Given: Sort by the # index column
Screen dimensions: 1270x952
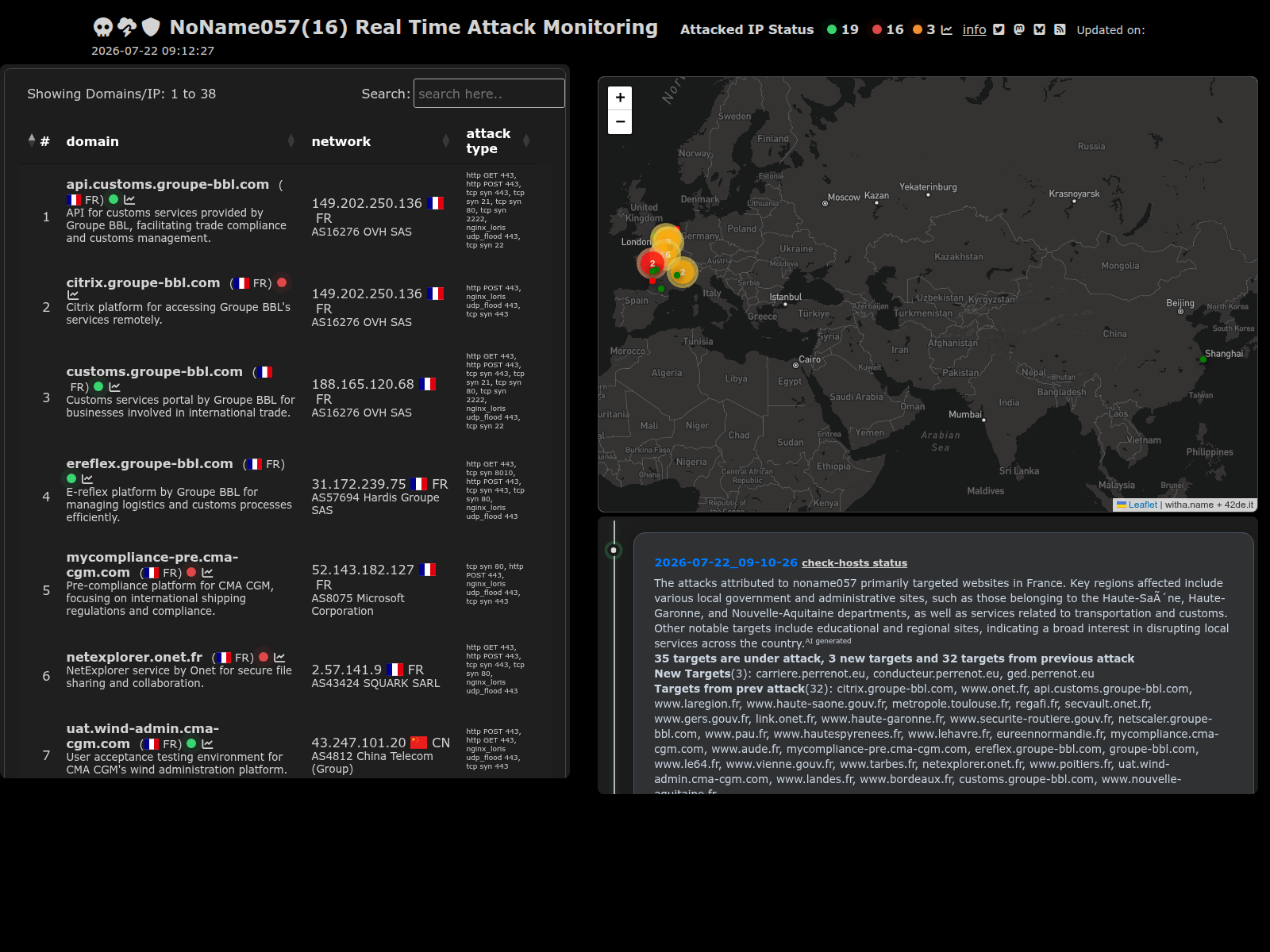Looking at the screenshot, I should click(x=38, y=141).
